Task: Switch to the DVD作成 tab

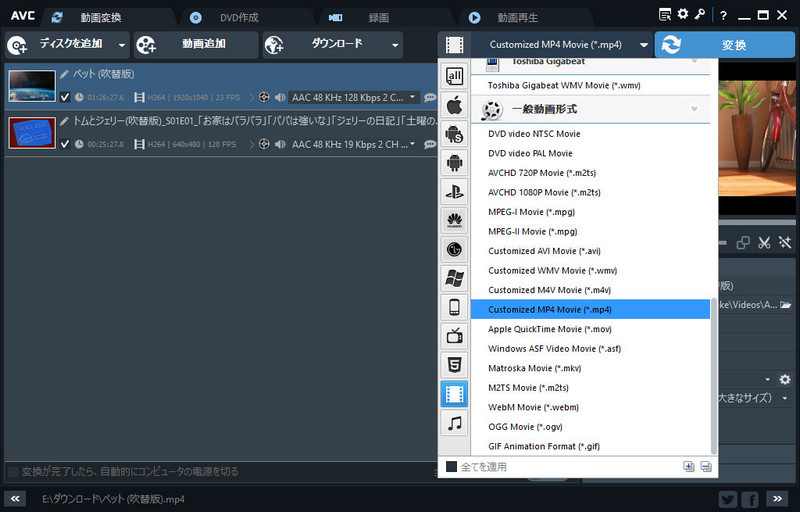Action: pos(239,17)
